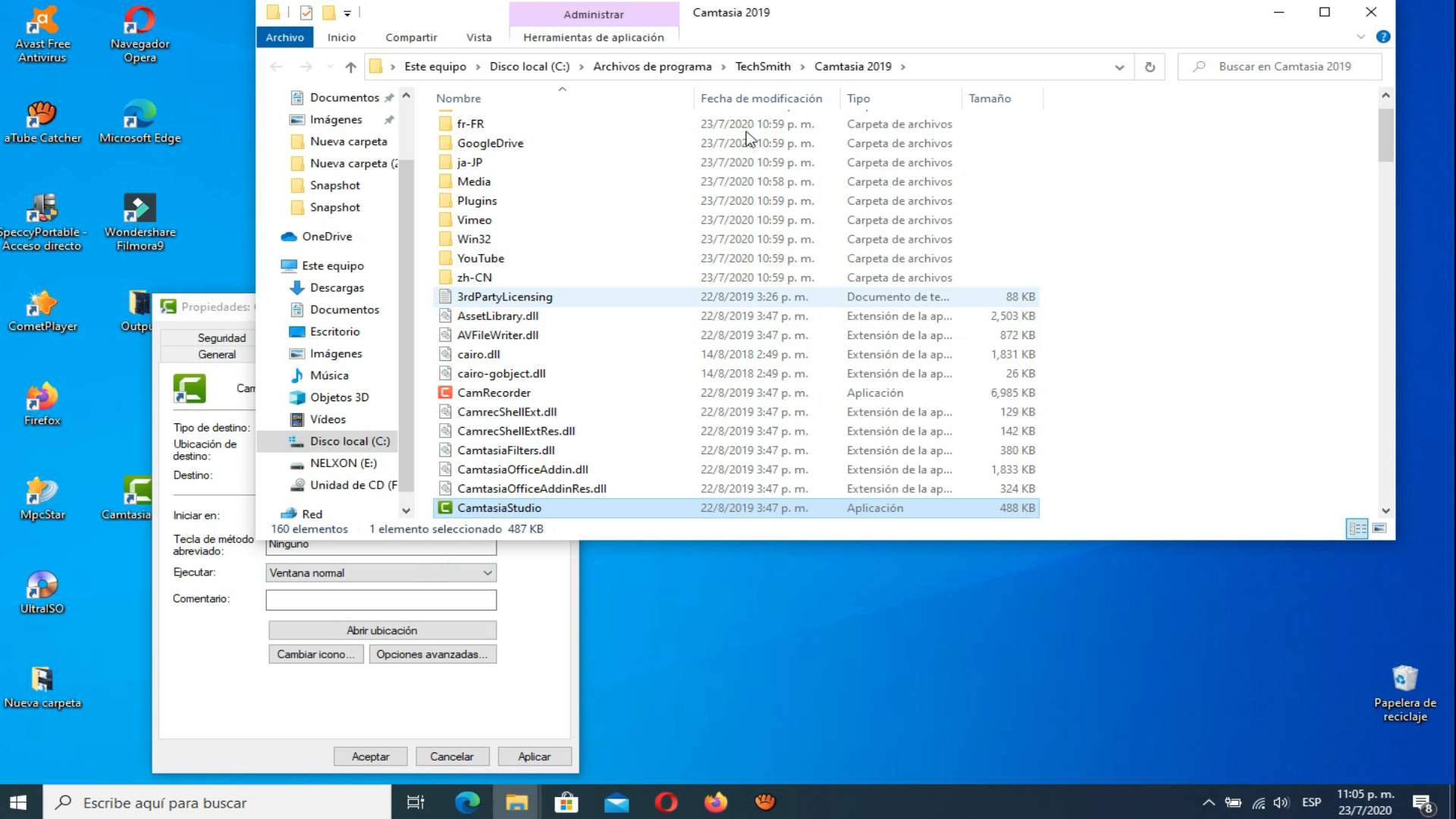Open Task View from taskbar
1456x819 pixels.
[x=416, y=802]
